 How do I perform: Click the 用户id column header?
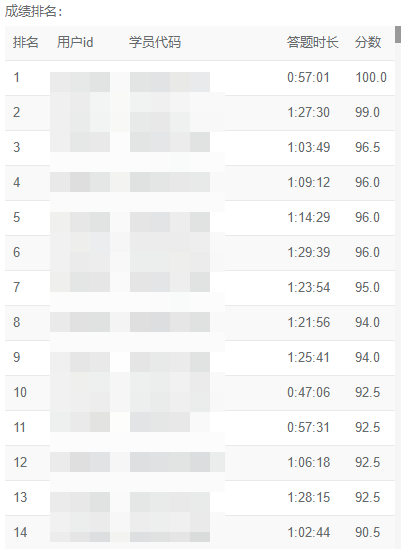click(75, 42)
